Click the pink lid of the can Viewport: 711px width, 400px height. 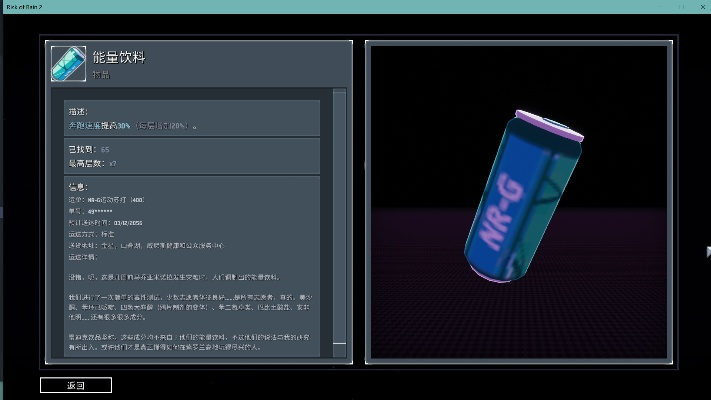(x=548, y=125)
